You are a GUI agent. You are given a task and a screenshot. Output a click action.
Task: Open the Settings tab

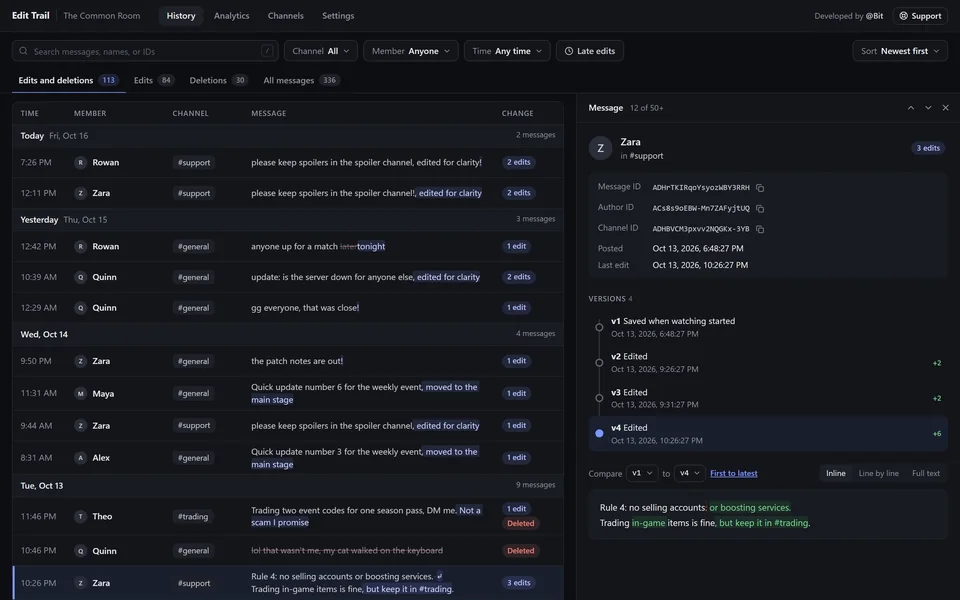tap(338, 16)
